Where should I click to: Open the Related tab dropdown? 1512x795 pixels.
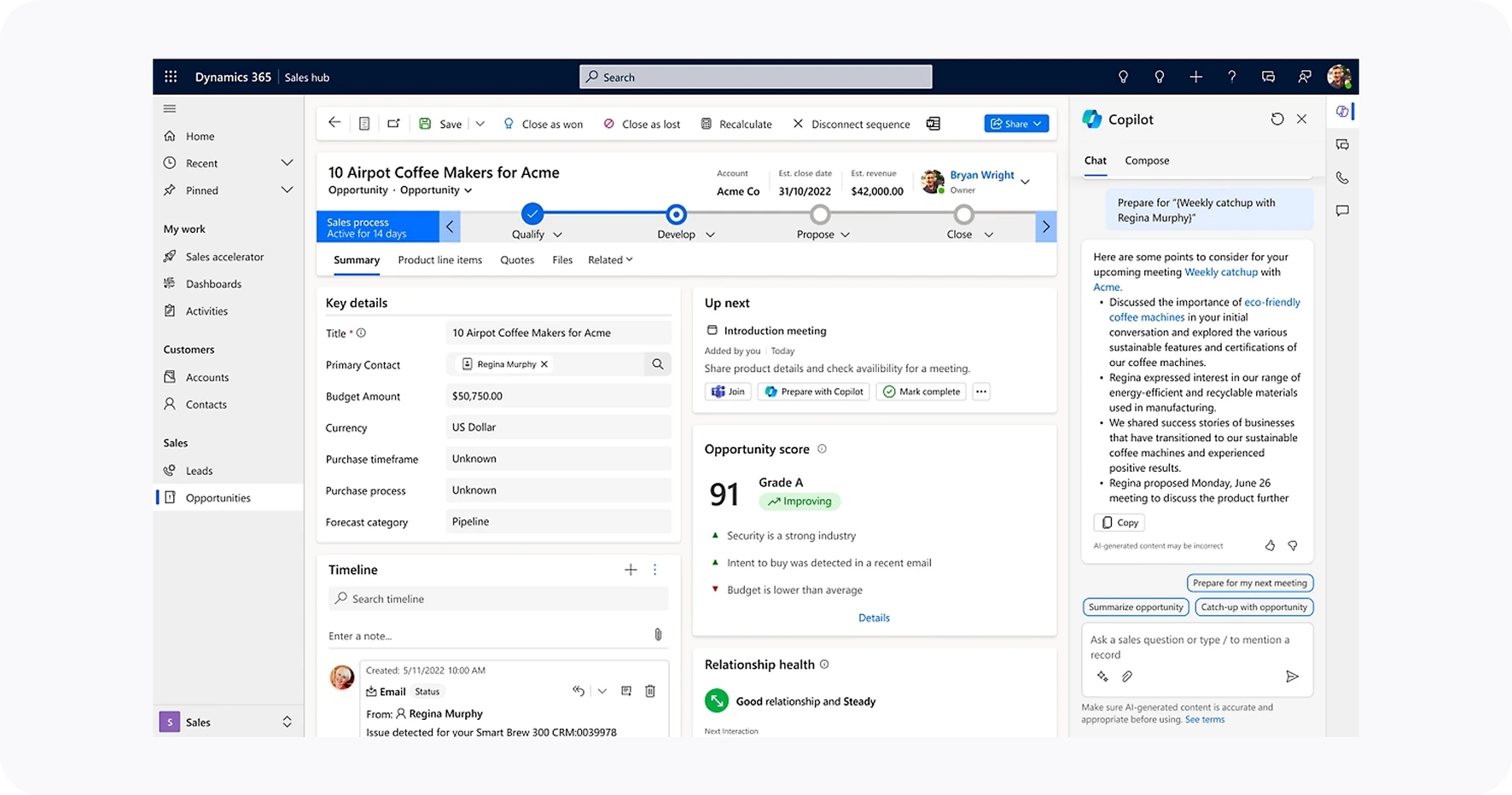pyautogui.click(x=610, y=260)
